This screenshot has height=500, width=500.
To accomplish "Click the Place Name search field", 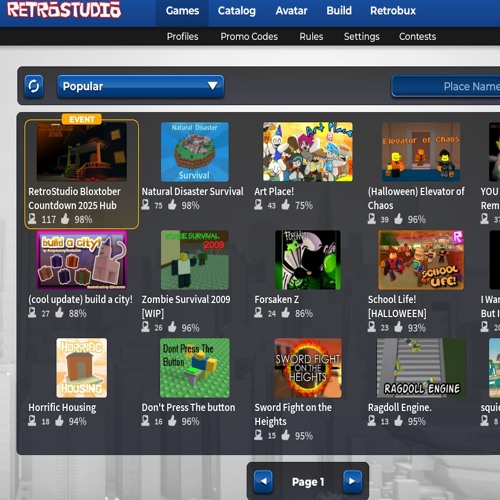I will click(x=446, y=86).
